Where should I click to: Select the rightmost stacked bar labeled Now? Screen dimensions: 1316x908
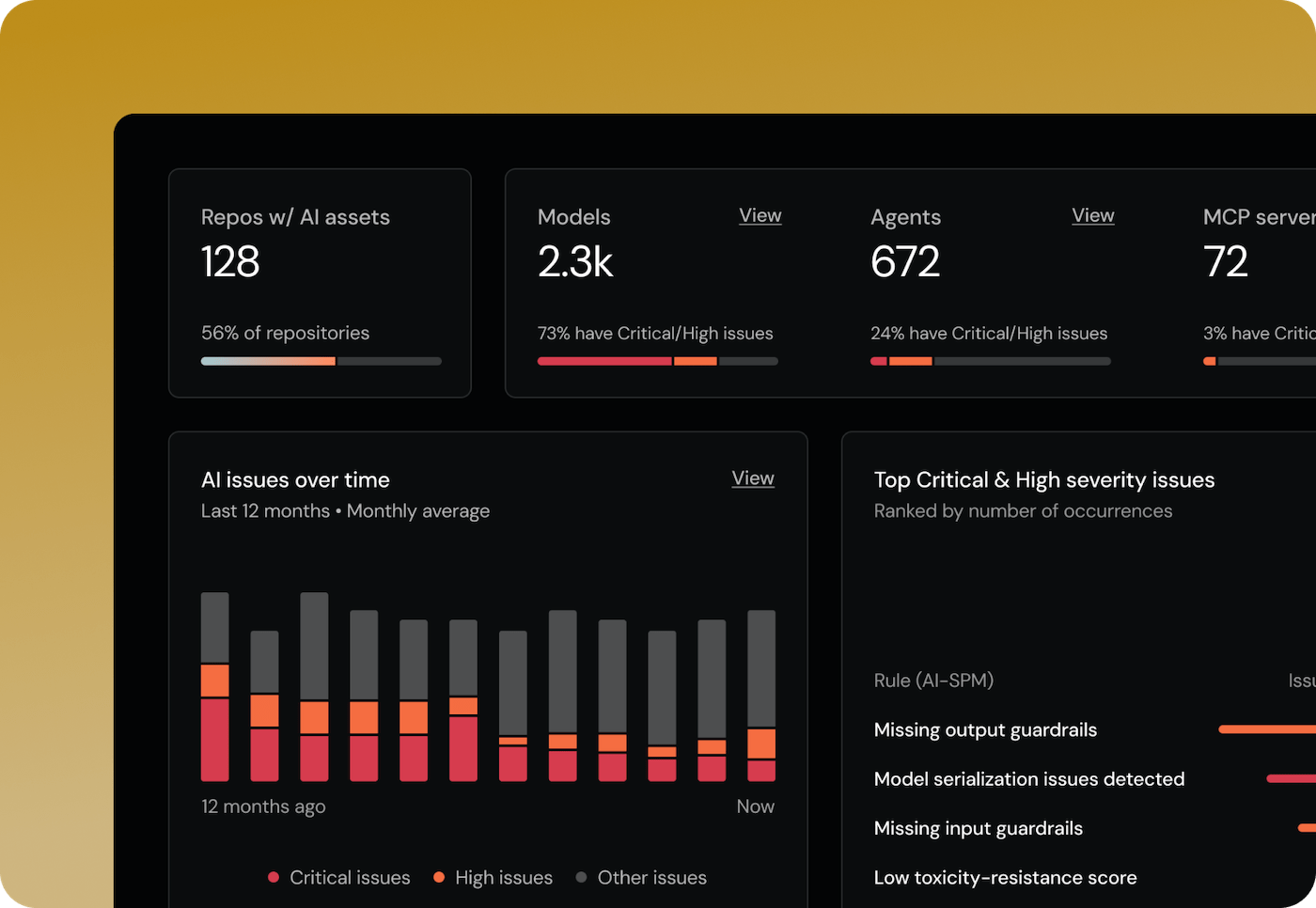coord(760,696)
